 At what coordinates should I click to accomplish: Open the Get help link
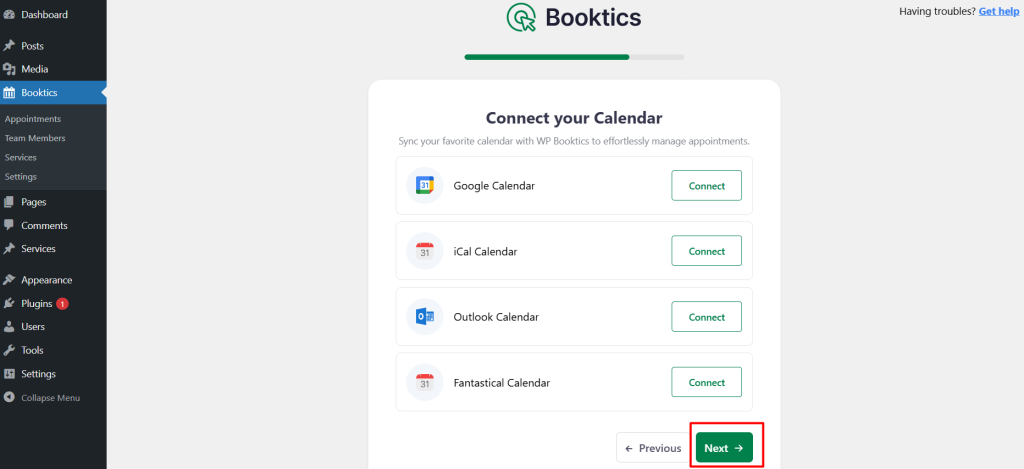pyautogui.click(x=999, y=11)
